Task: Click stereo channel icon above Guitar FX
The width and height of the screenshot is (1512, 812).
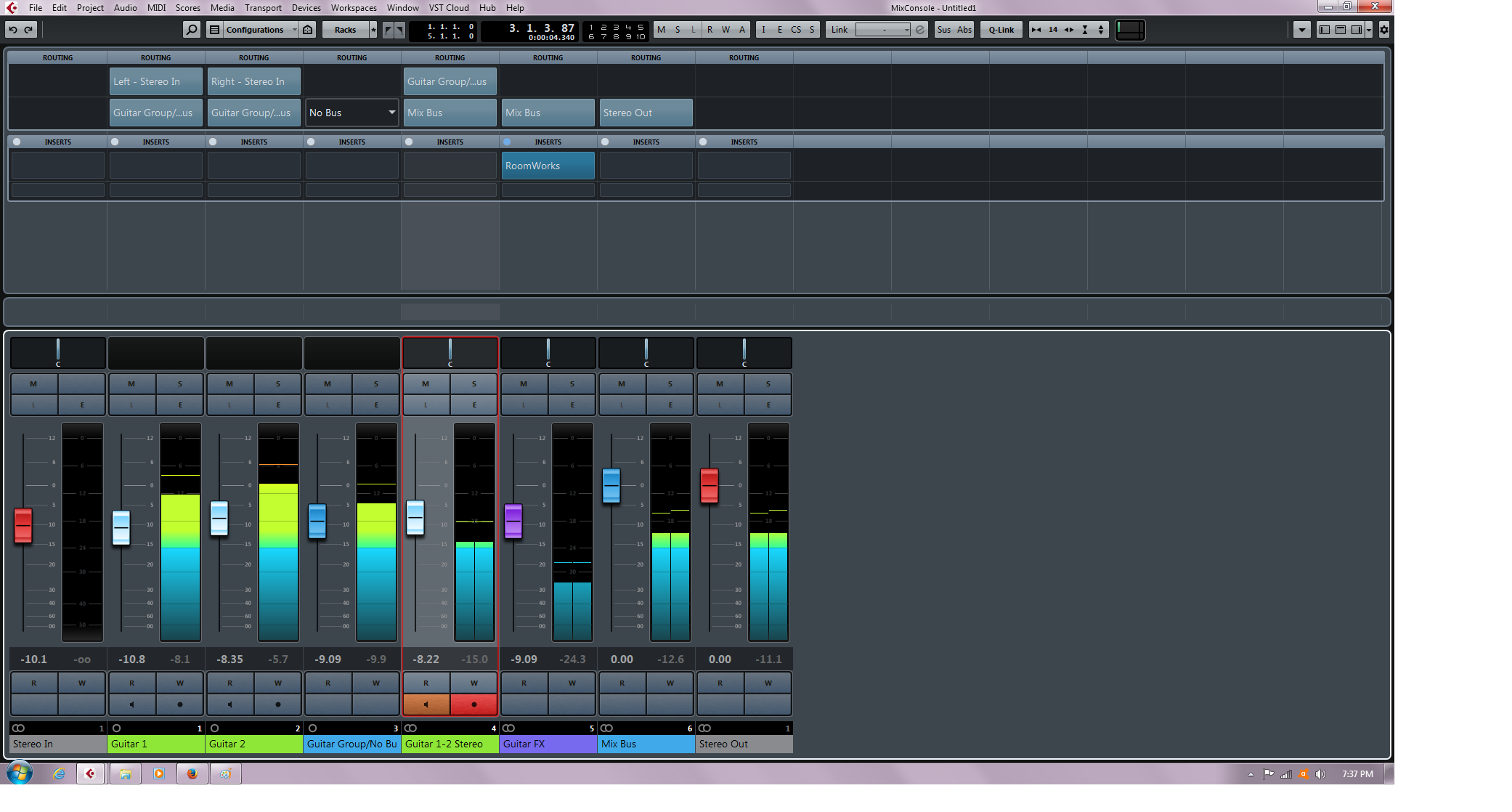Action: (x=508, y=728)
